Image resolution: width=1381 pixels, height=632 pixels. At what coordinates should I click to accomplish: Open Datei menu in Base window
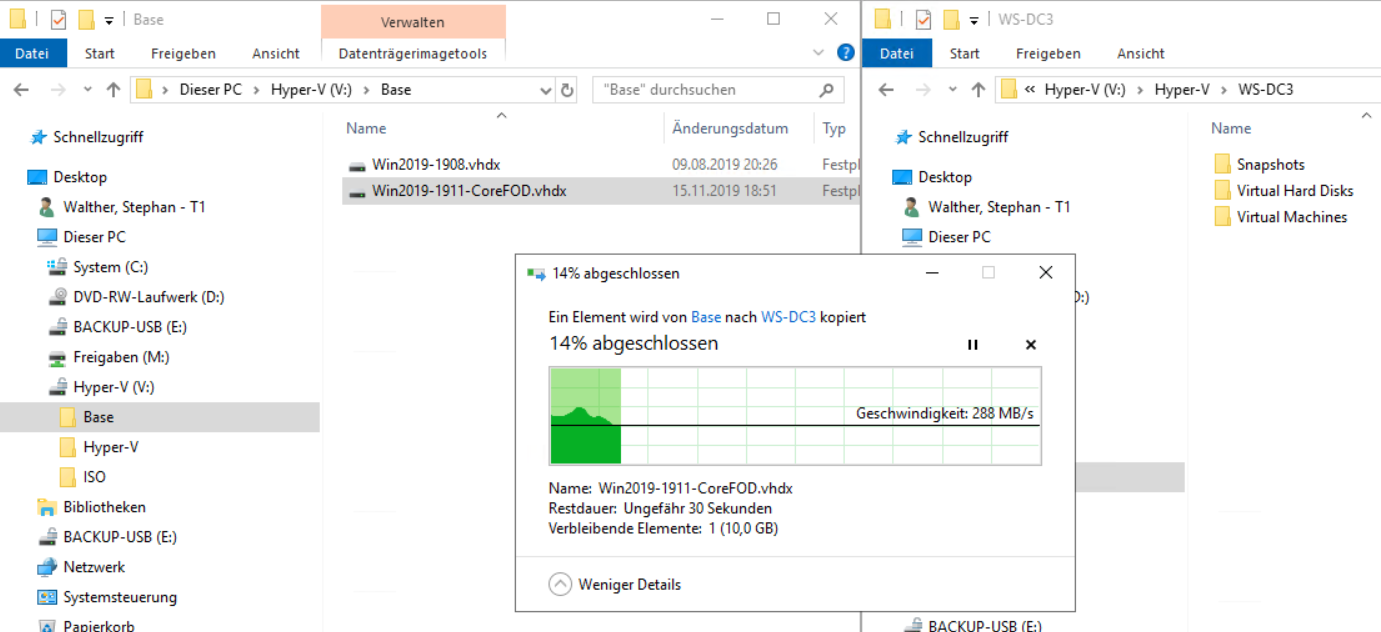[x=33, y=53]
